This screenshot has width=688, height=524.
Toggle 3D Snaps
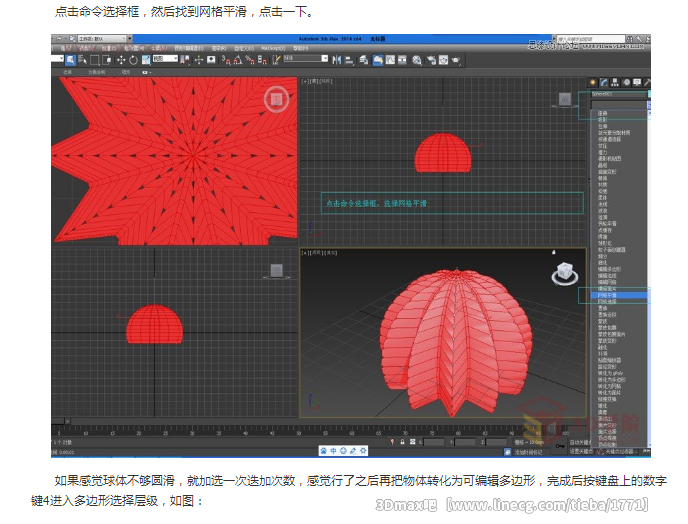point(226,60)
